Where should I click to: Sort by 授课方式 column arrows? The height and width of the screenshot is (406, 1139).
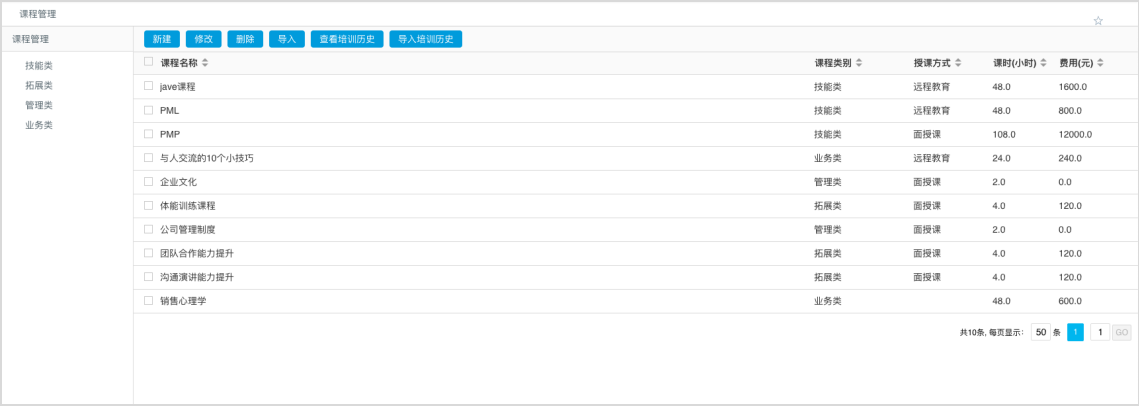coord(958,63)
